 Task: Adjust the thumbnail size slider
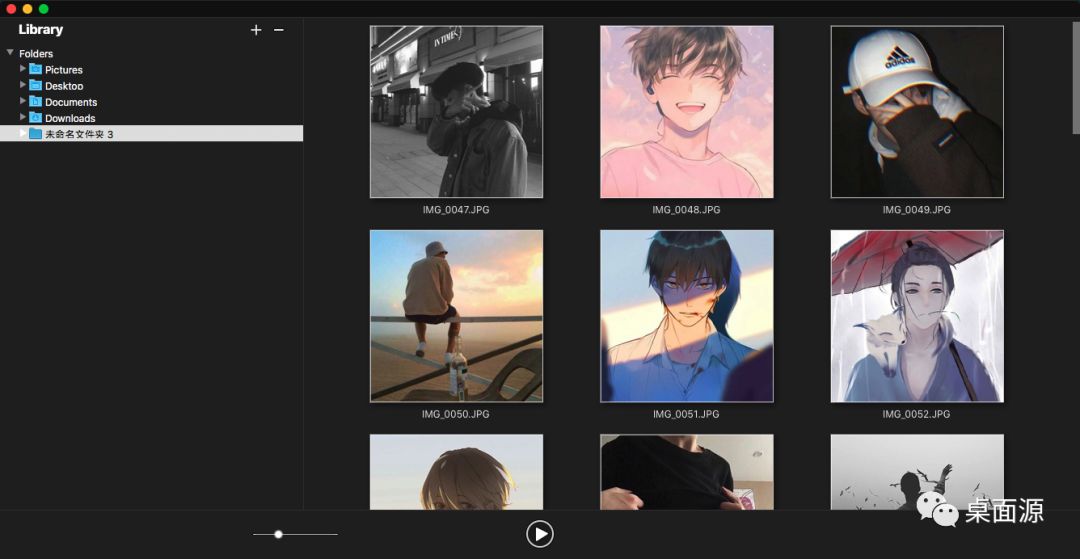tap(278, 534)
